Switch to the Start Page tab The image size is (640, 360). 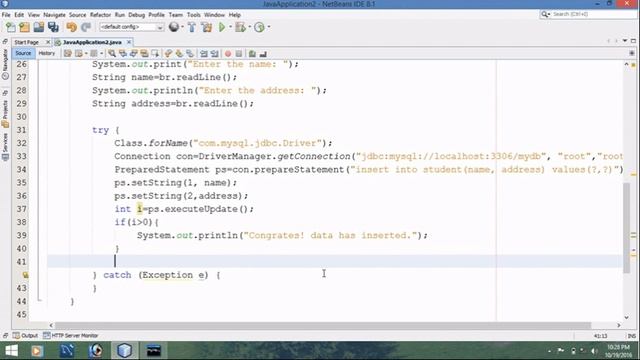click(x=27, y=42)
